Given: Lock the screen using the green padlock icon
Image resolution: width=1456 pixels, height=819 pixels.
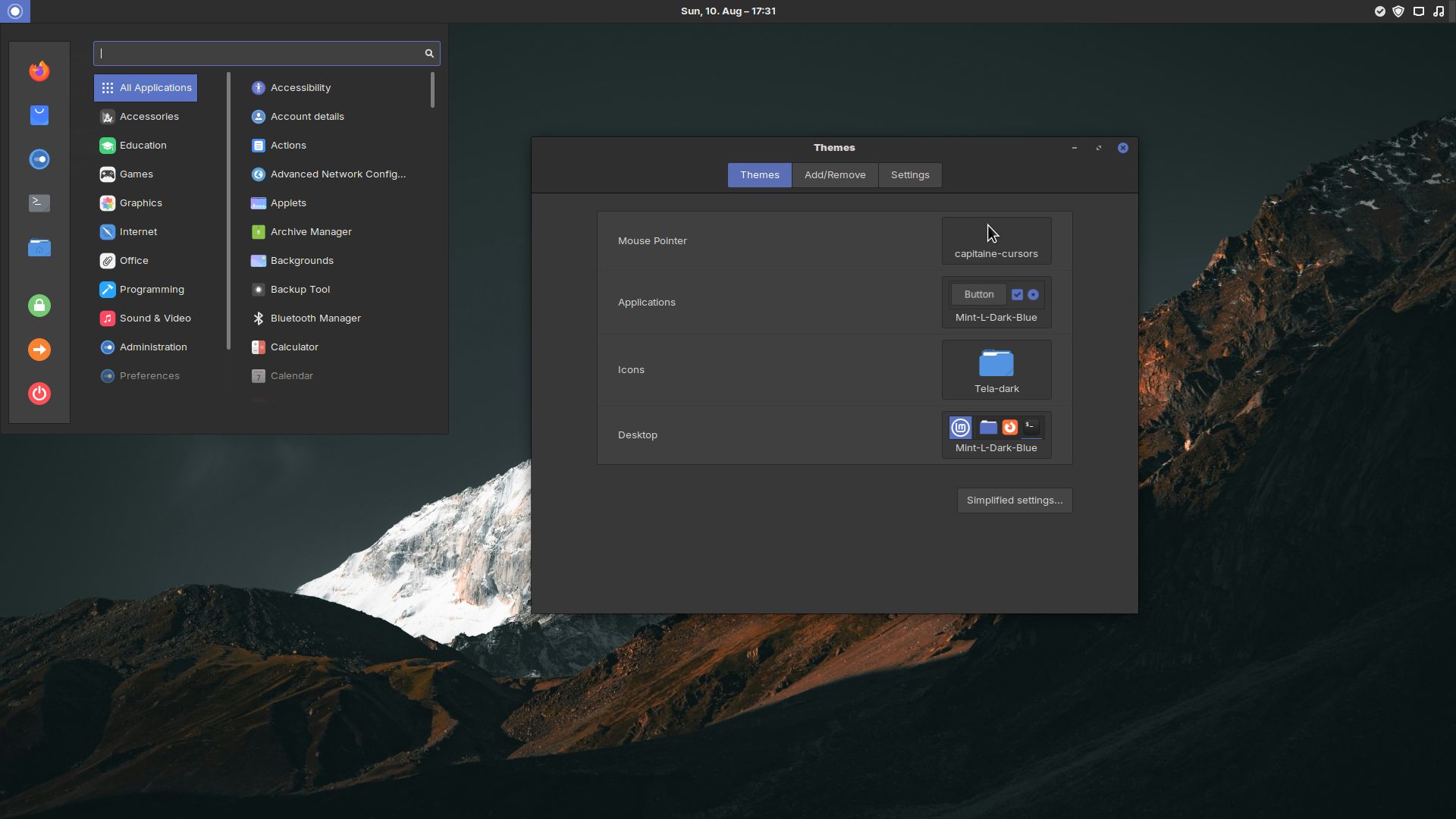Looking at the screenshot, I should pos(39,306).
